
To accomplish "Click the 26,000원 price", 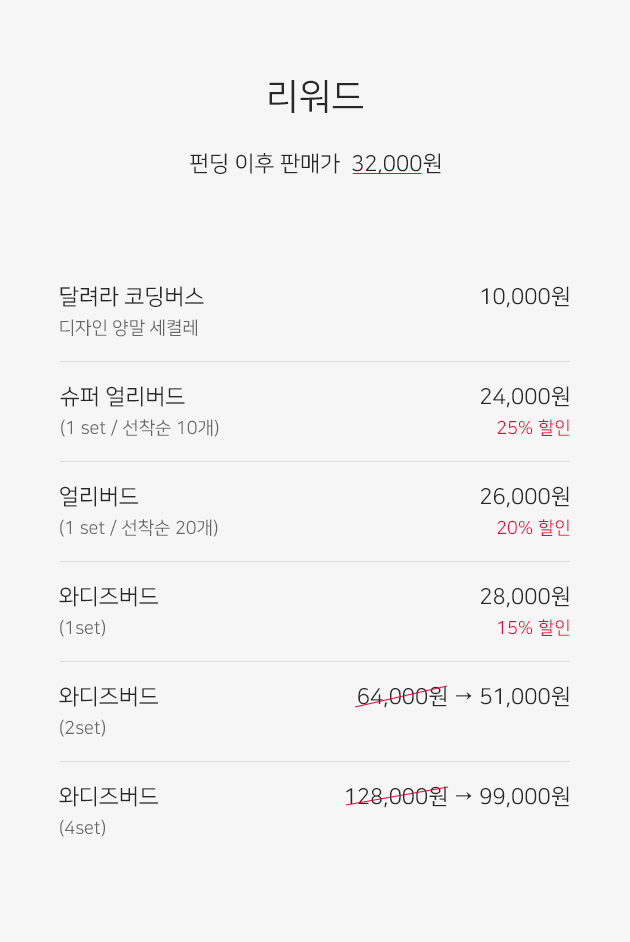I will [524, 496].
